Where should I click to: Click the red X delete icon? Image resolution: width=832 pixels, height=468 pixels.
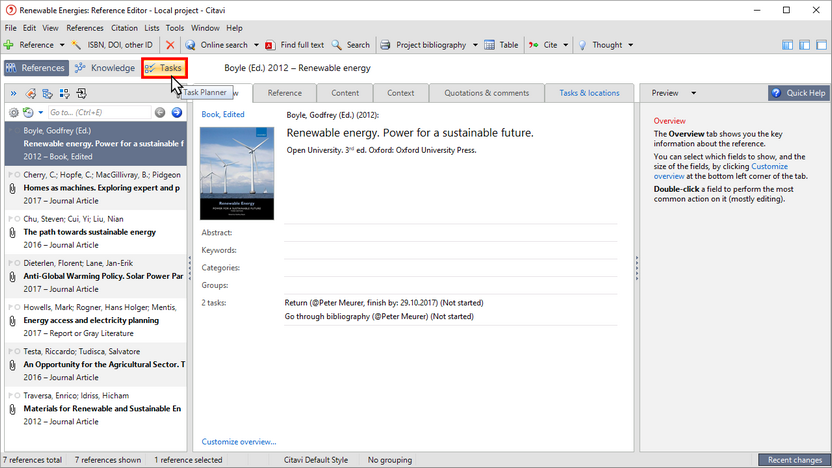(x=170, y=45)
